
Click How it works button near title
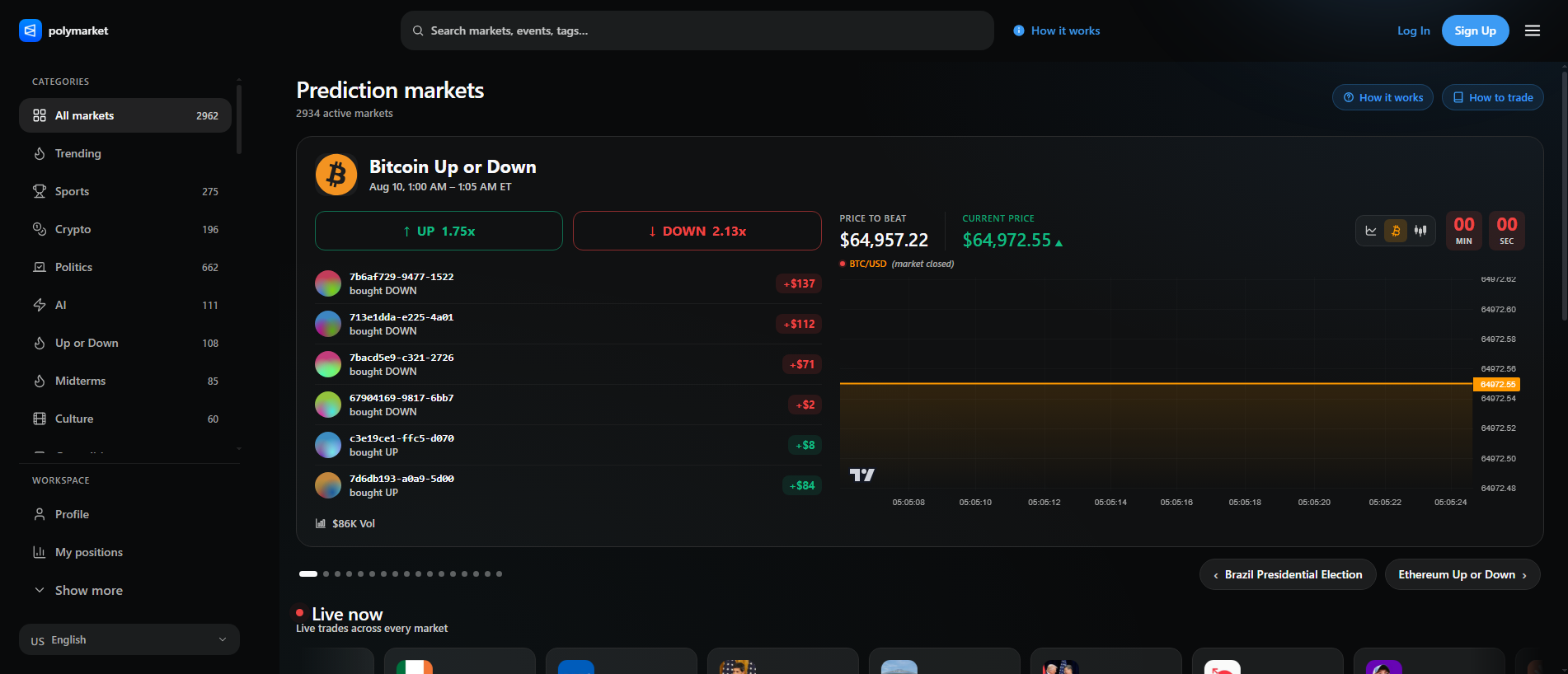1383,97
